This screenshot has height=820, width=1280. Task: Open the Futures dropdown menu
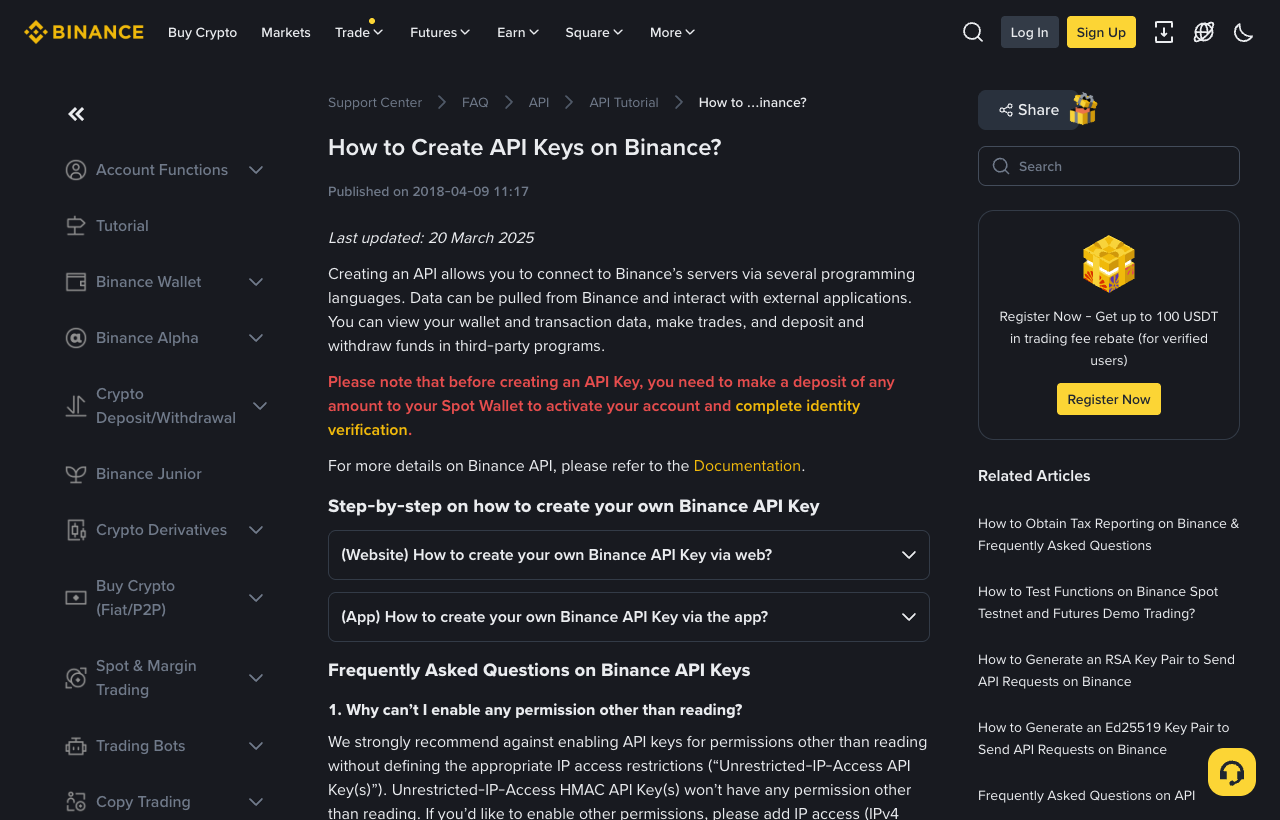click(441, 32)
